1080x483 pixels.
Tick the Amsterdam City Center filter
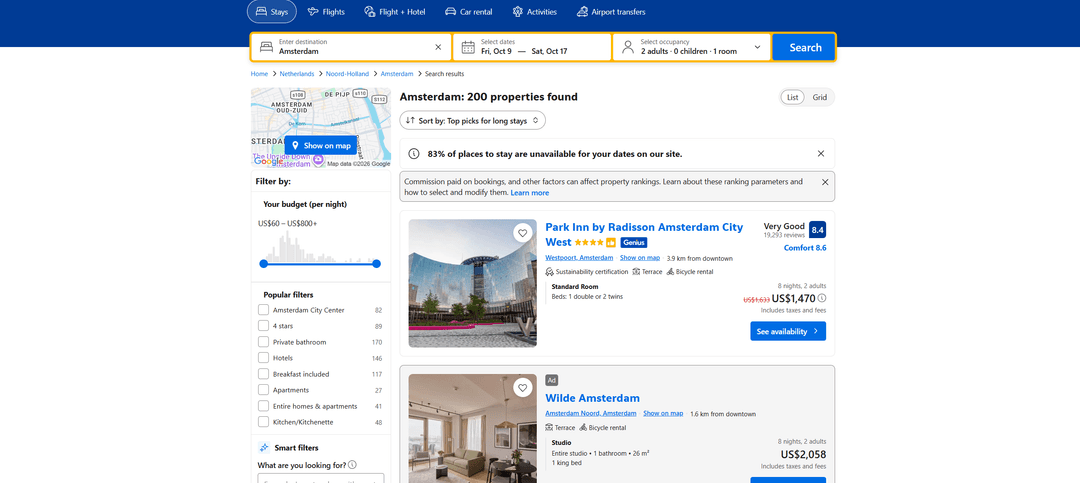[263, 310]
